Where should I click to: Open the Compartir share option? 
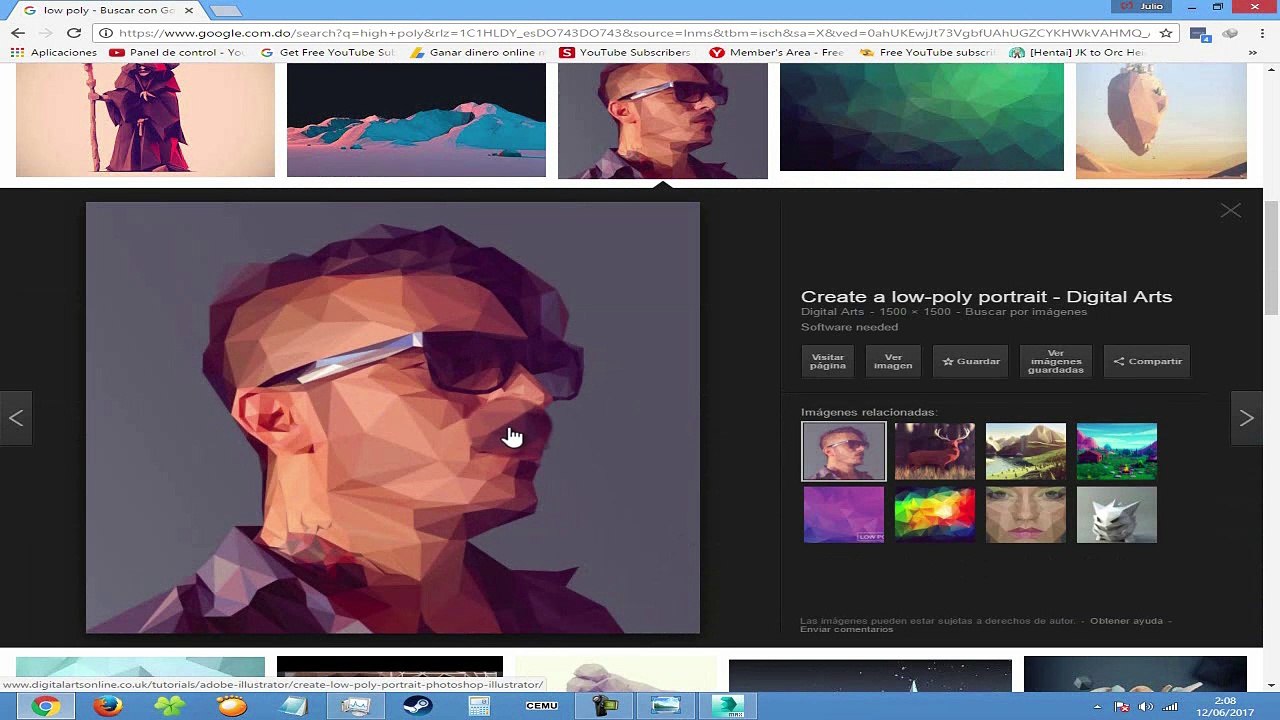[1147, 362]
